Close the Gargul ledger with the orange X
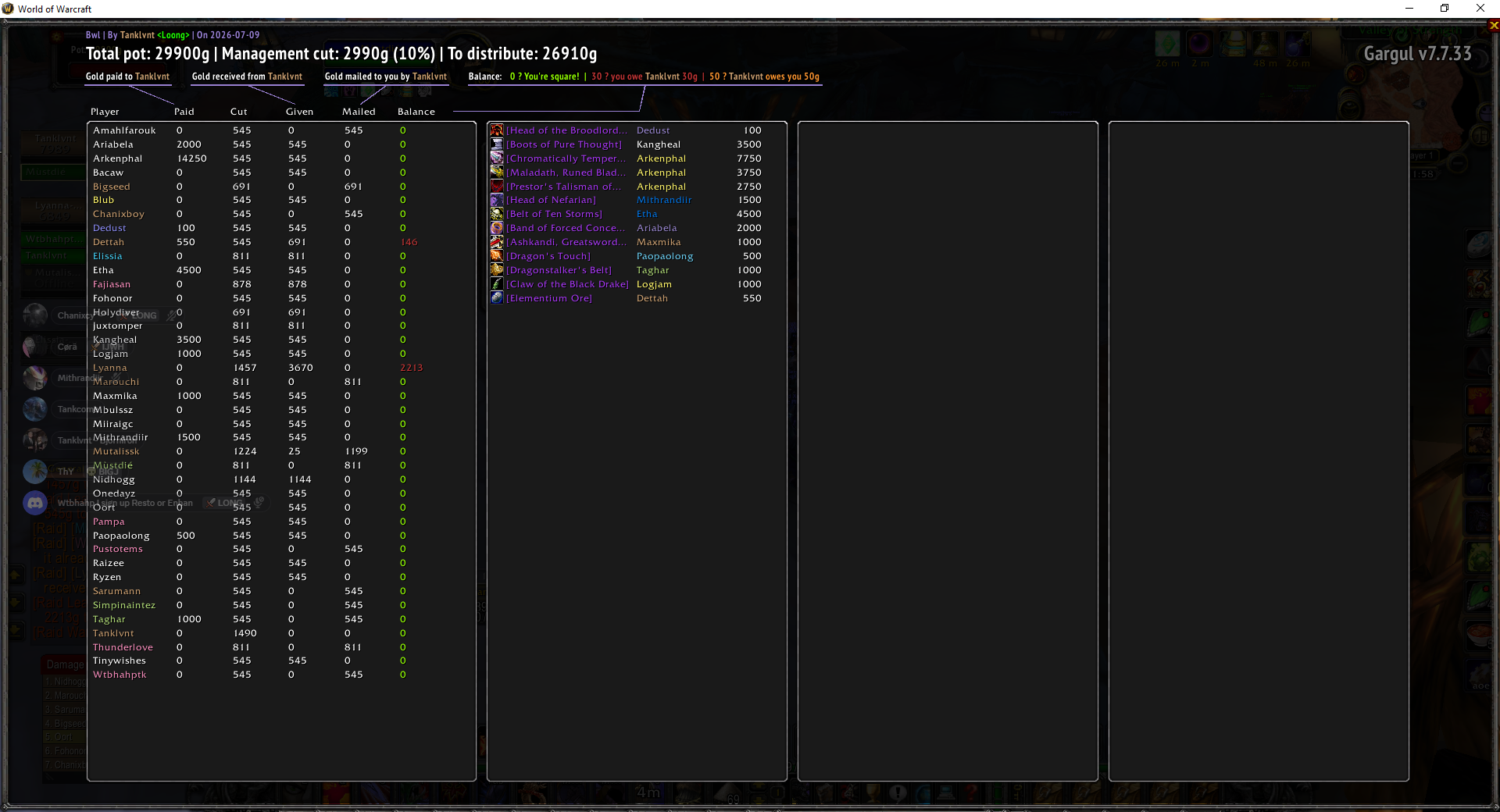The image size is (1500, 812). click(1494, 25)
